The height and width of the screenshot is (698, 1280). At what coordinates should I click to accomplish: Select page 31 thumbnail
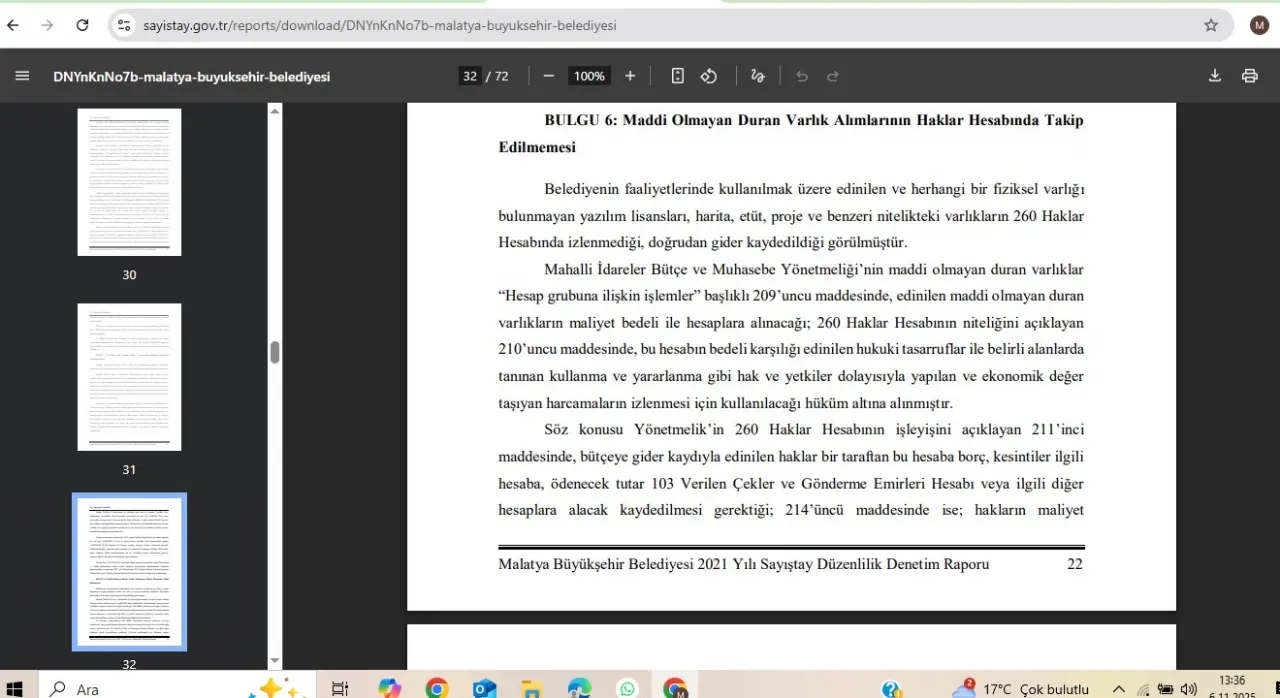click(129, 377)
